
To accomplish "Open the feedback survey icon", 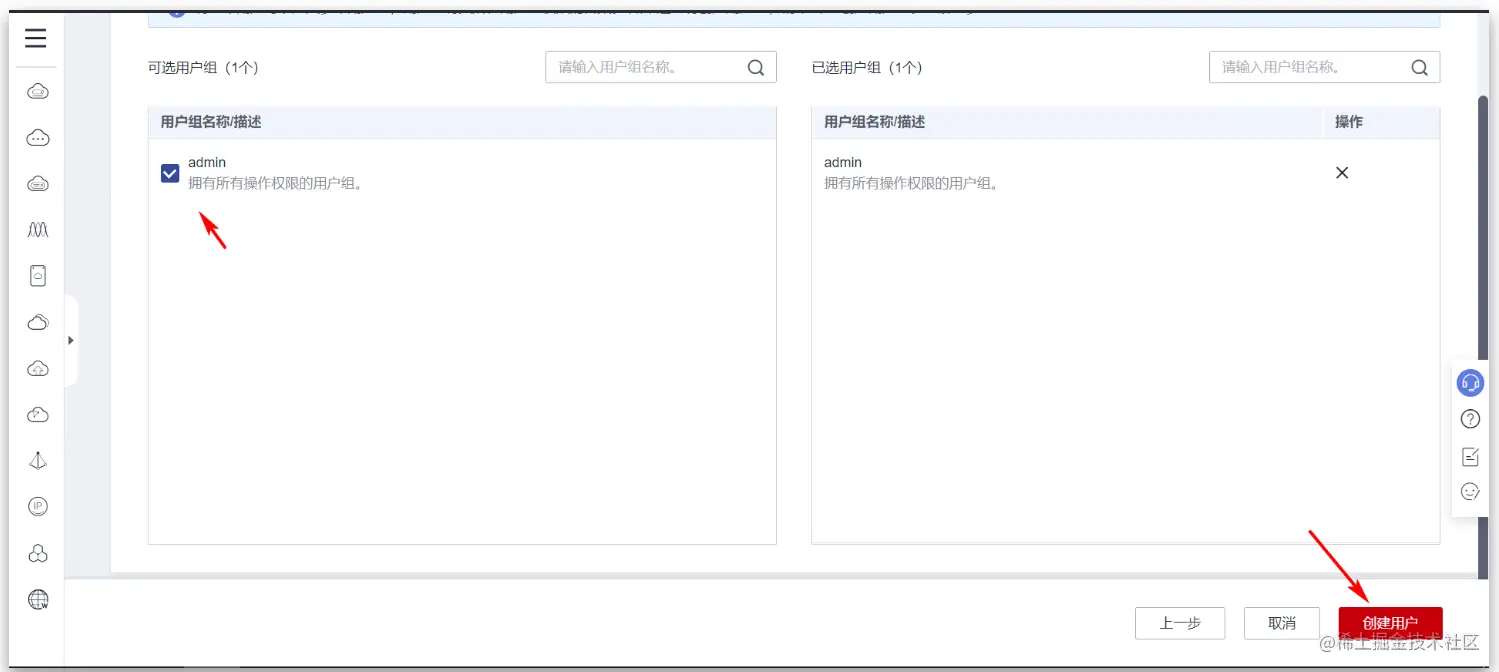I will (1469, 455).
